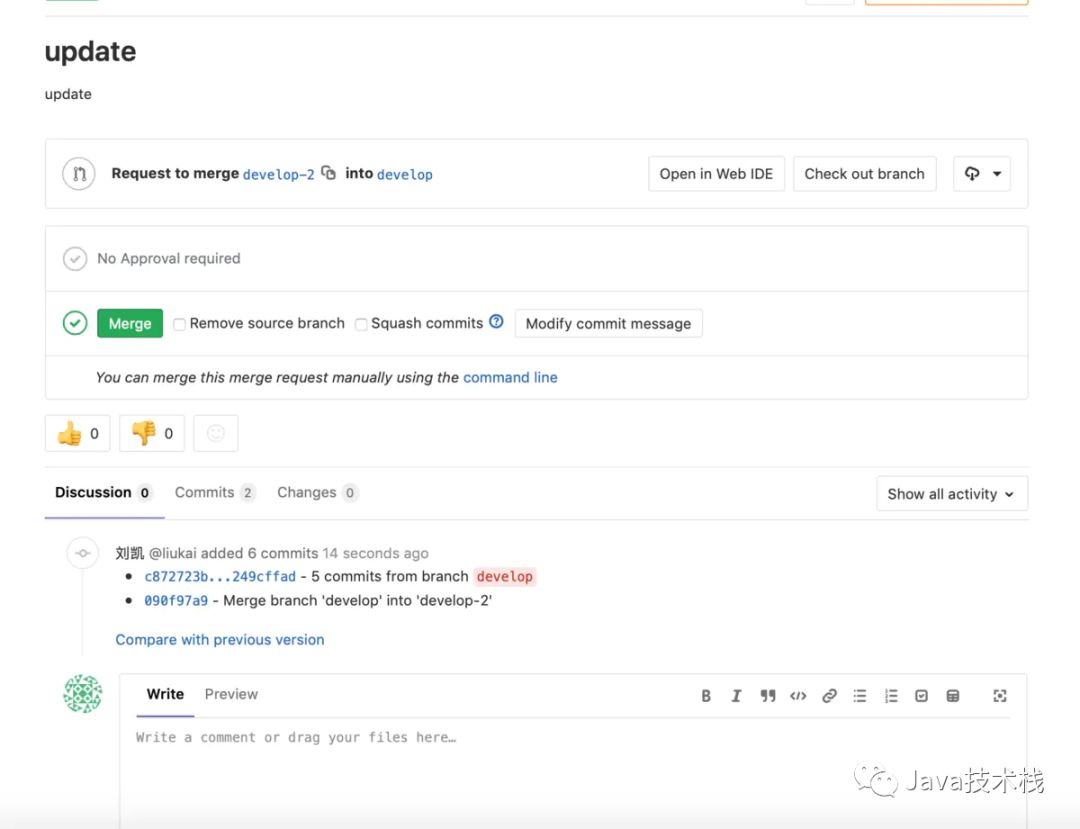The width and height of the screenshot is (1080, 829).
Task: Insert a table in the comment
Action: click(x=953, y=696)
